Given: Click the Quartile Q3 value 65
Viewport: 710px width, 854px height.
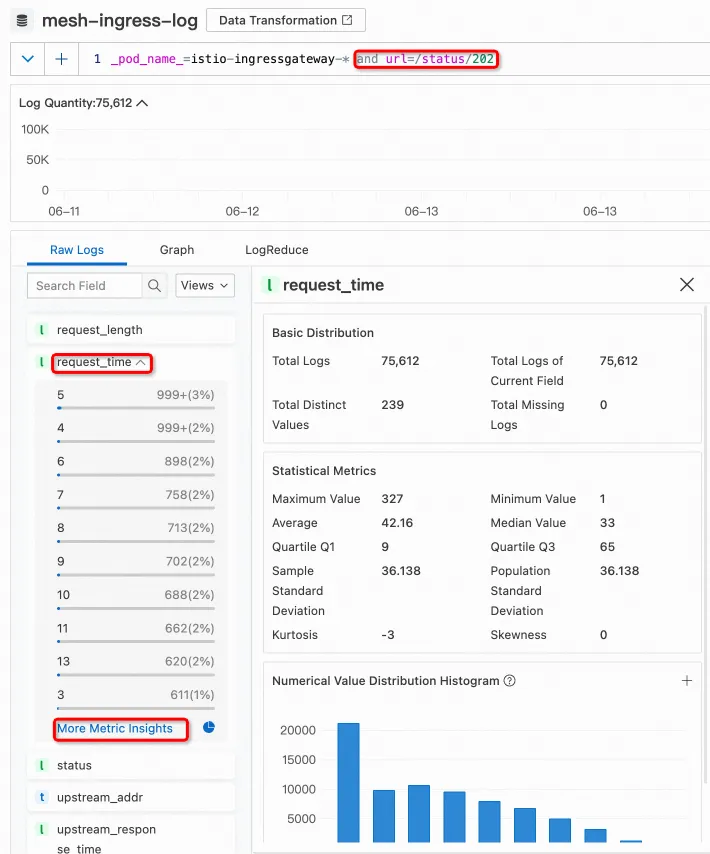Looking at the screenshot, I should point(607,547).
